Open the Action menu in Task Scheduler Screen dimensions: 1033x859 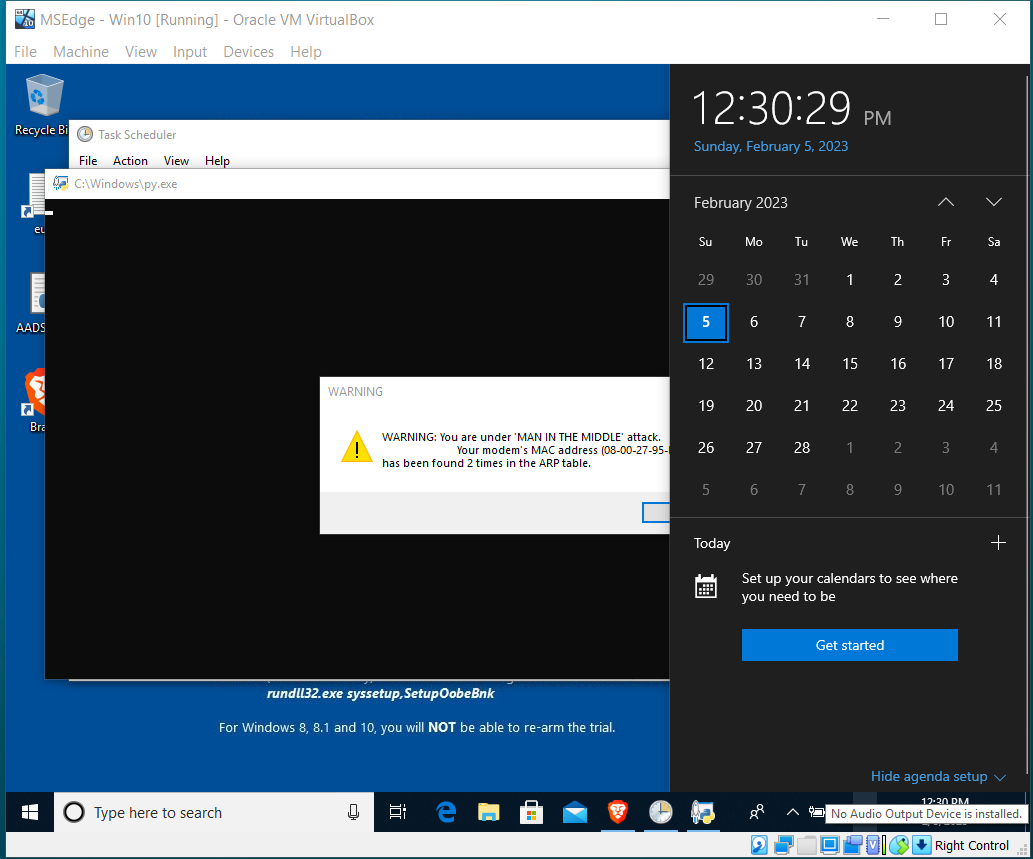(x=130, y=160)
